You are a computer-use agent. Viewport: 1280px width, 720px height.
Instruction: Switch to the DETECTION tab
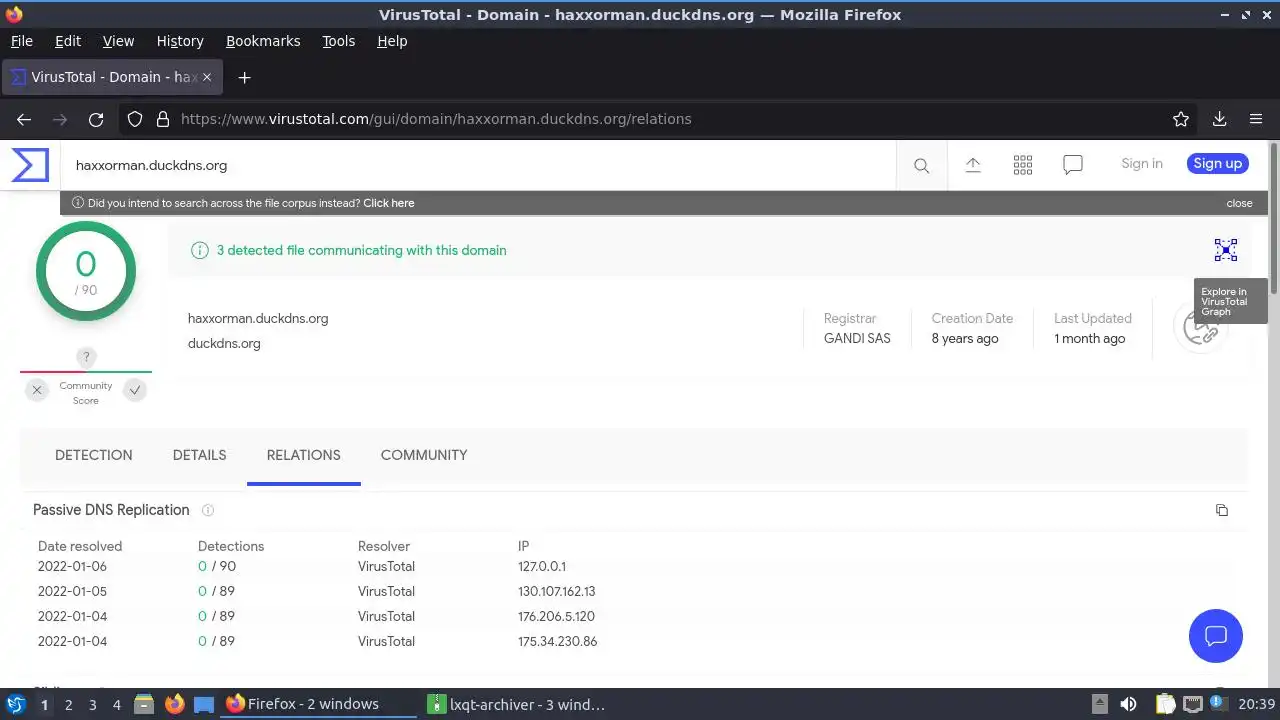tap(93, 455)
